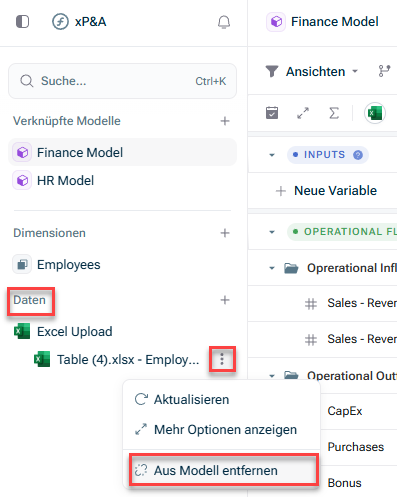The height and width of the screenshot is (497, 397).
Task: Collapse the INPUTS section arrow
Action: coord(272,155)
